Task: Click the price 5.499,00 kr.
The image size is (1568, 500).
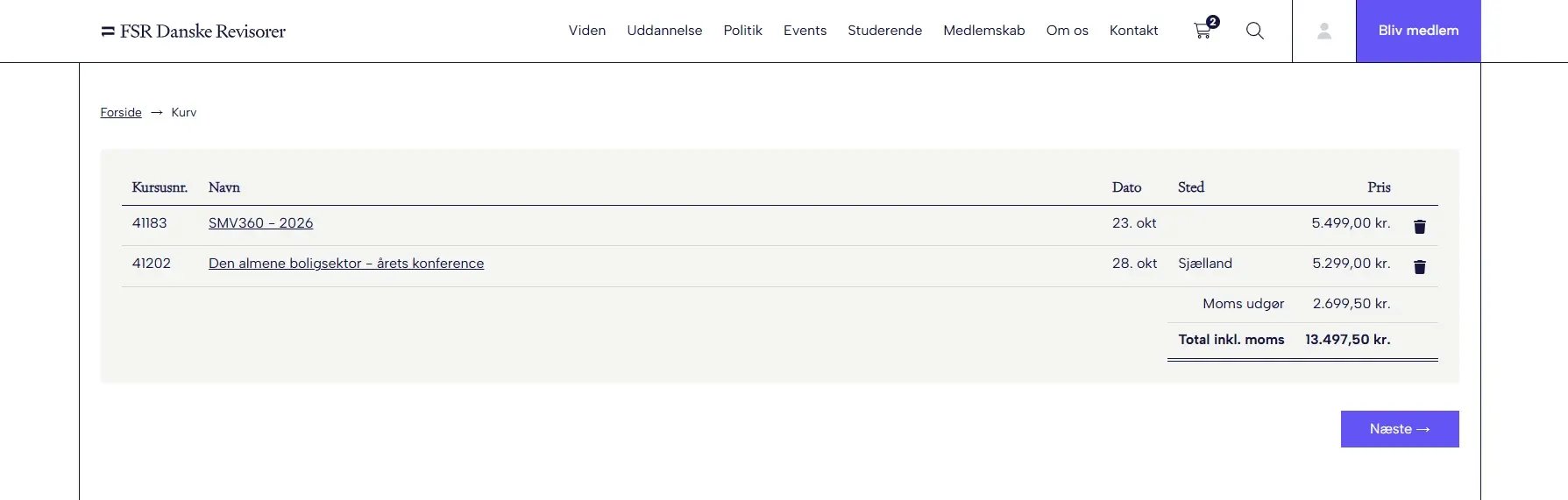Action: point(1351,223)
